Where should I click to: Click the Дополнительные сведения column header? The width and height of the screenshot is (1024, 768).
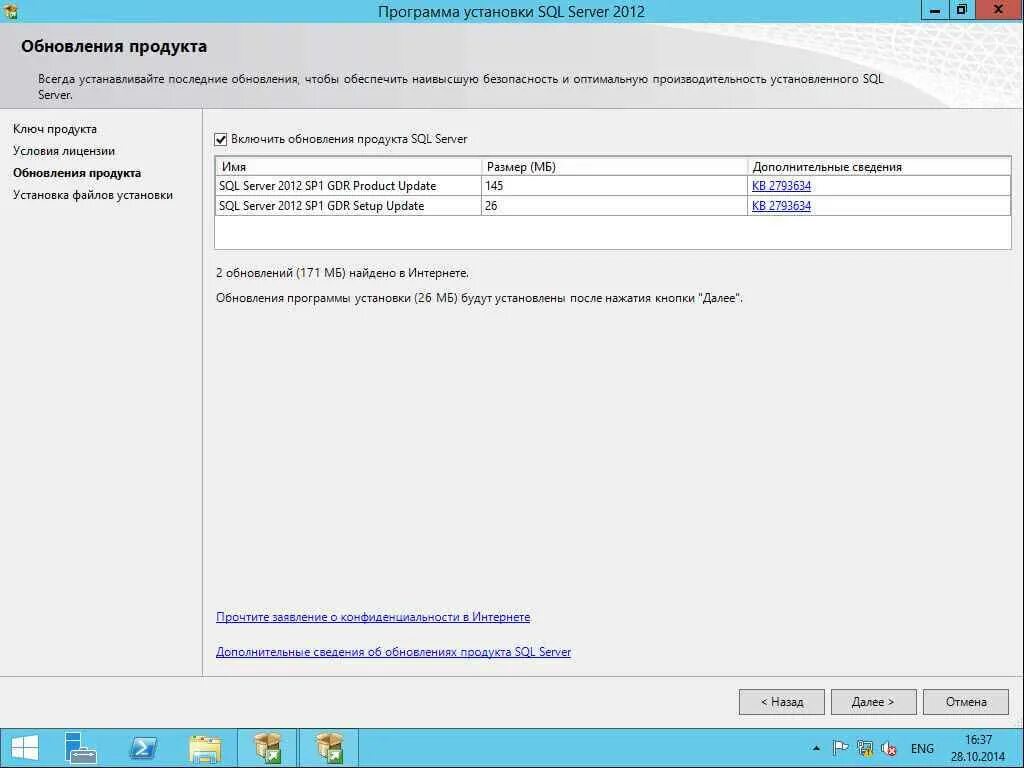point(879,167)
